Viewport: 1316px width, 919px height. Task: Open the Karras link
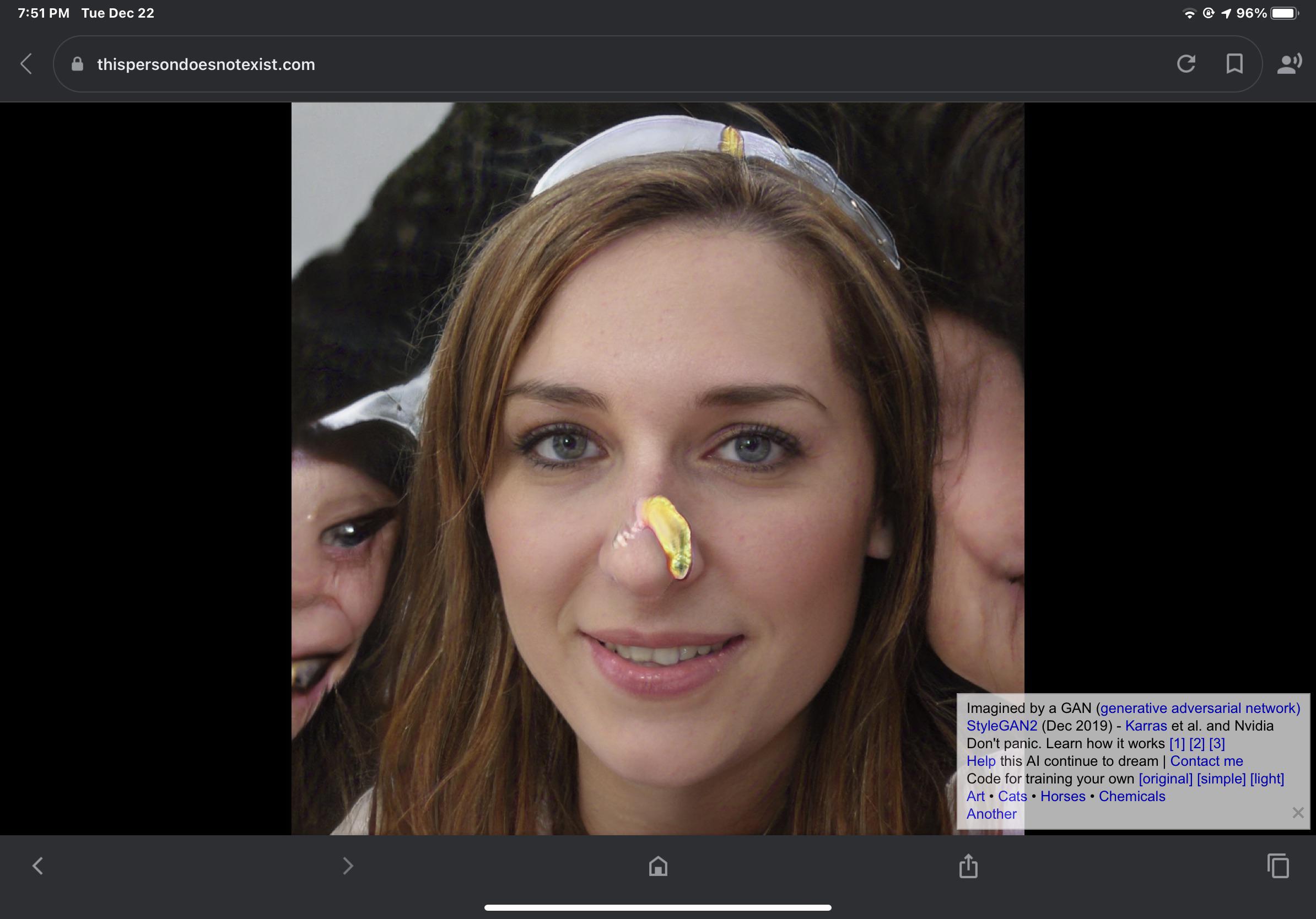point(1146,726)
